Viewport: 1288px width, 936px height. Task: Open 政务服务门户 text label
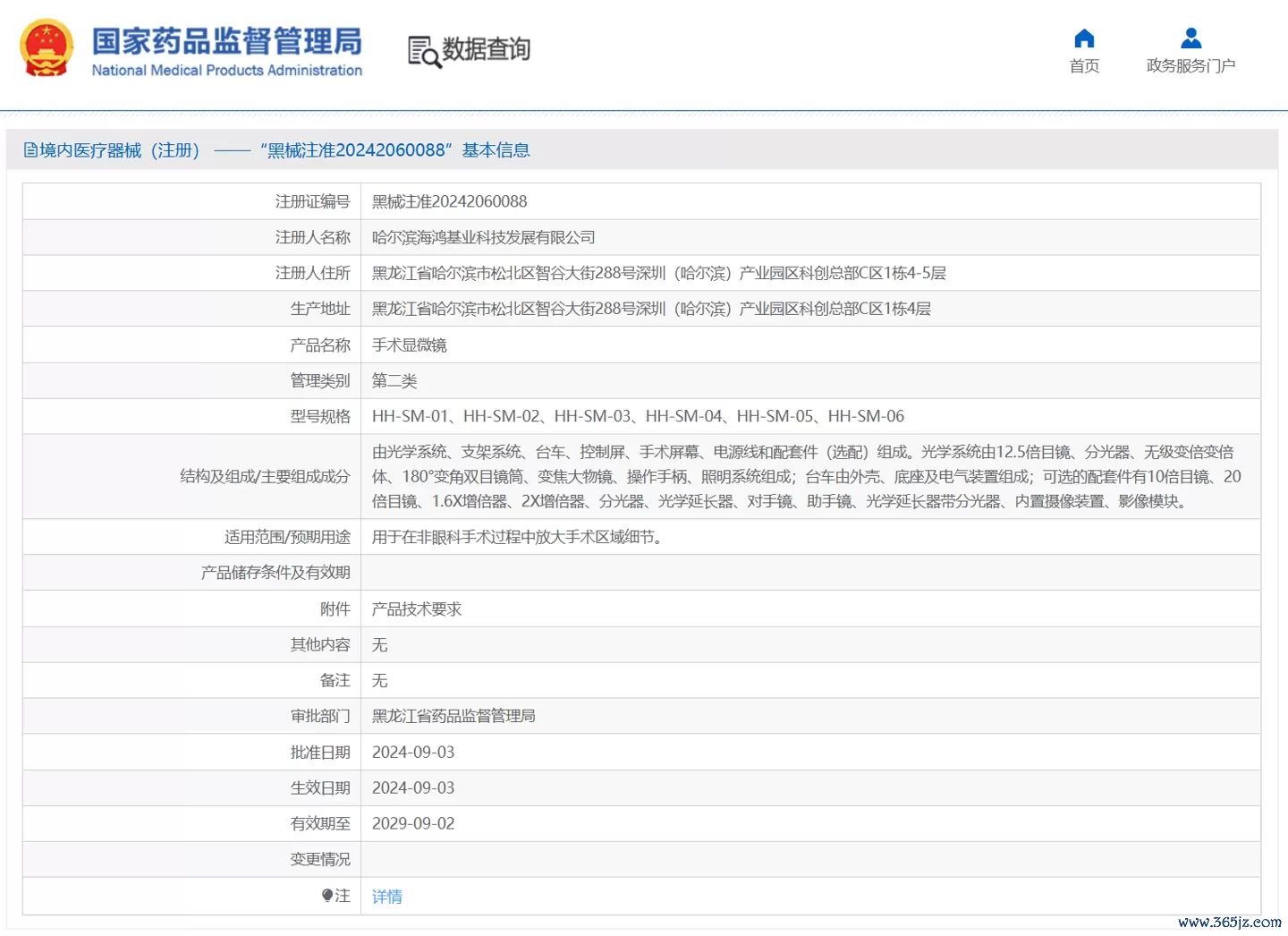[1191, 66]
